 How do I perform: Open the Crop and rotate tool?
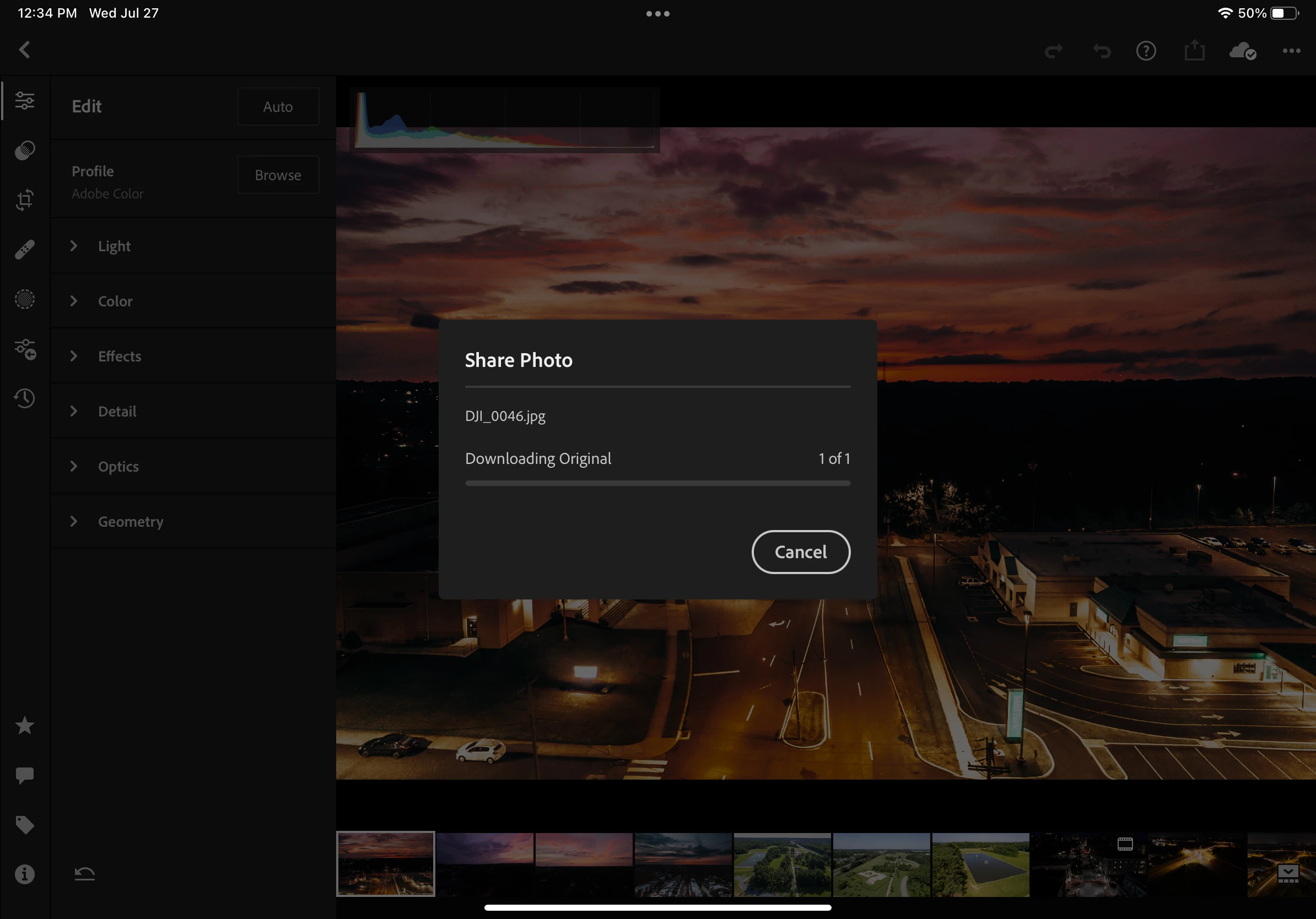[25, 200]
